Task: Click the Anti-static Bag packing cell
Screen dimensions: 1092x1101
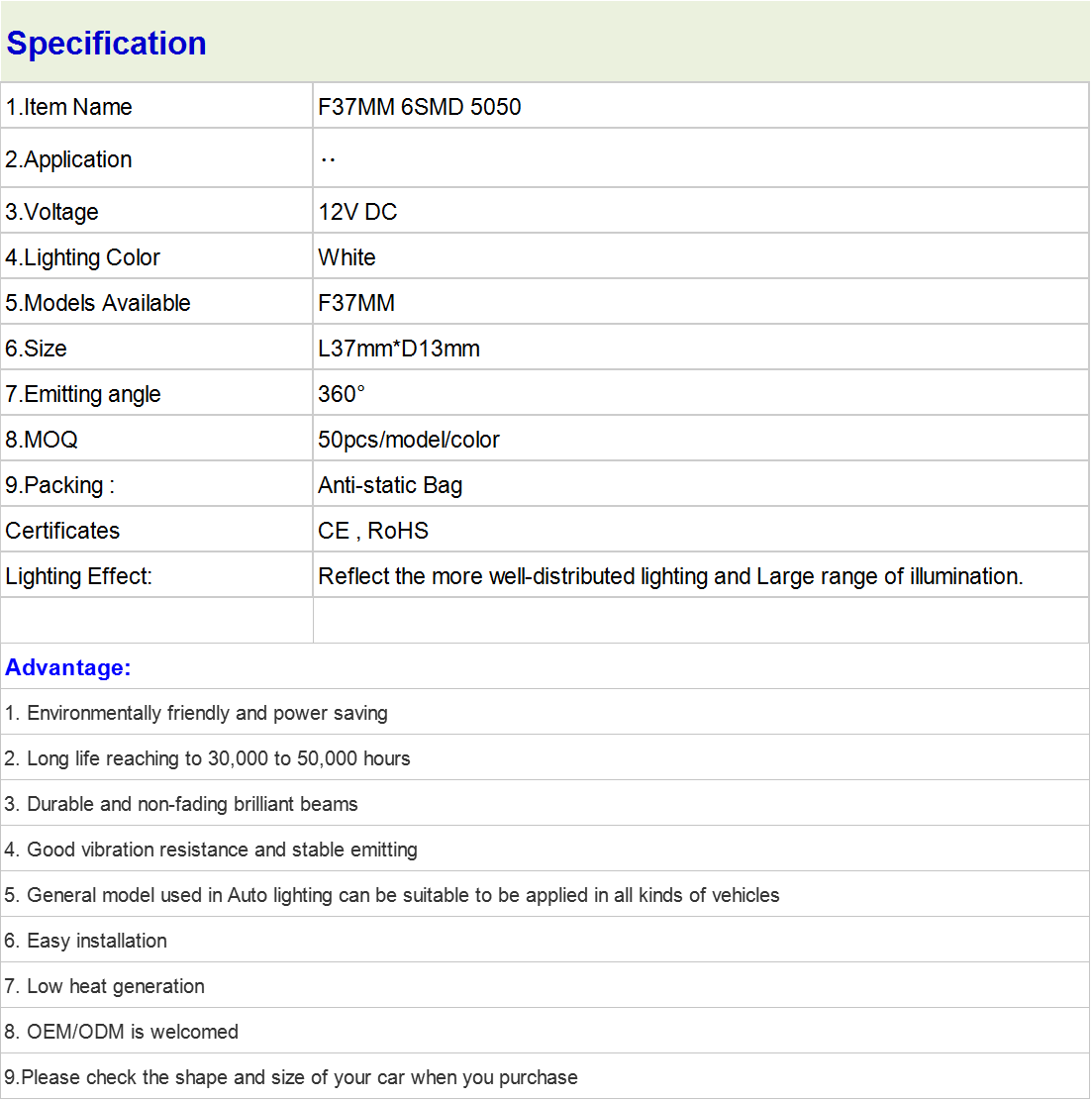Action: coord(701,484)
